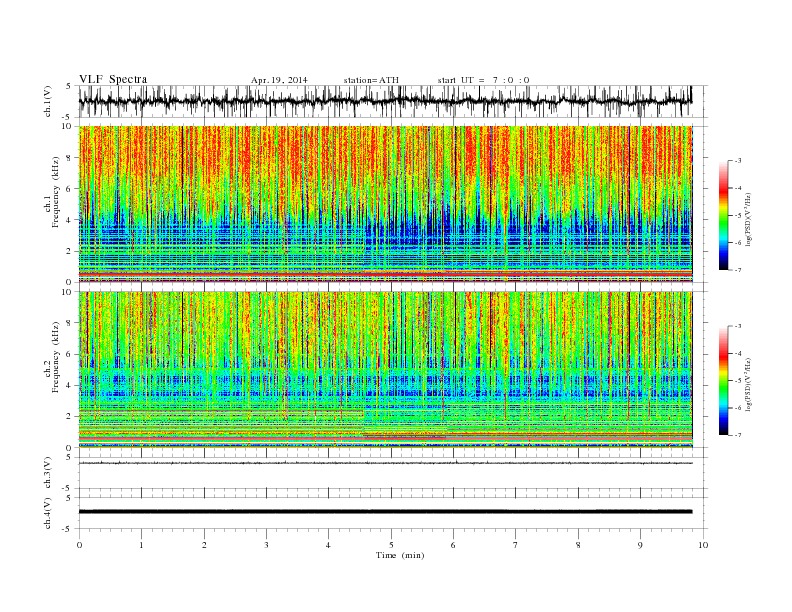
Task: Click the "10" kHz tick of ch.1 spectrogram
Action: (x=67, y=126)
